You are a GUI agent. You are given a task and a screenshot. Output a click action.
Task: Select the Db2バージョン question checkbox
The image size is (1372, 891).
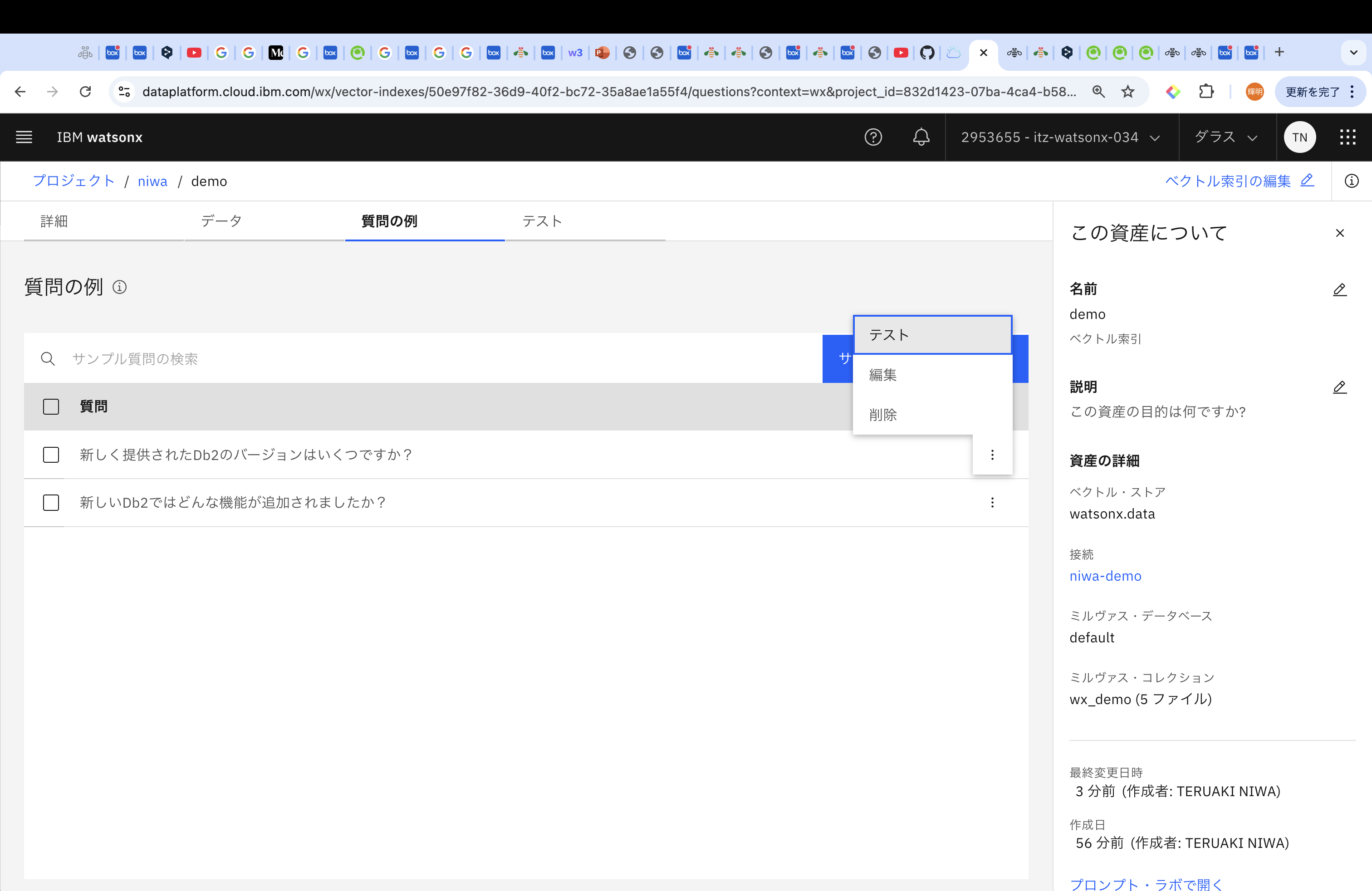coord(51,455)
